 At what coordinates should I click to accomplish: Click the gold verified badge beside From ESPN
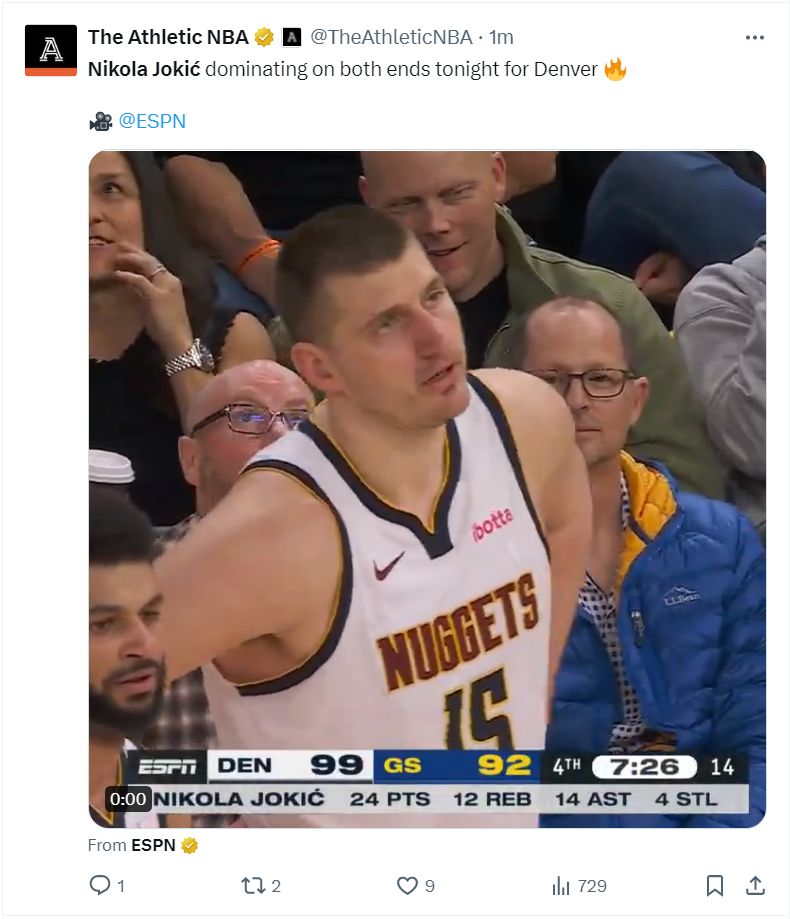[x=189, y=846]
